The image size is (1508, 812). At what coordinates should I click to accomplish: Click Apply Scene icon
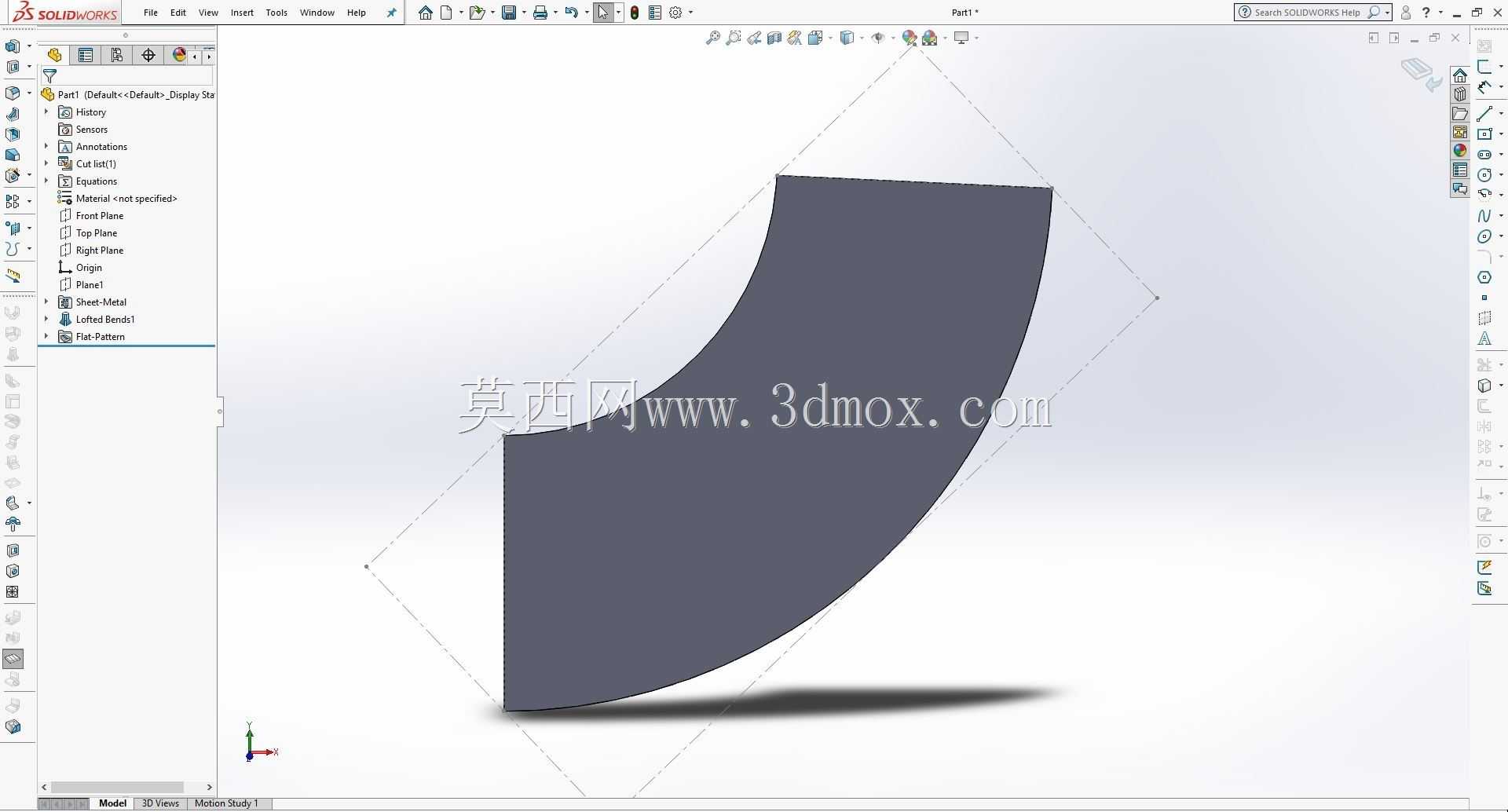(930, 38)
